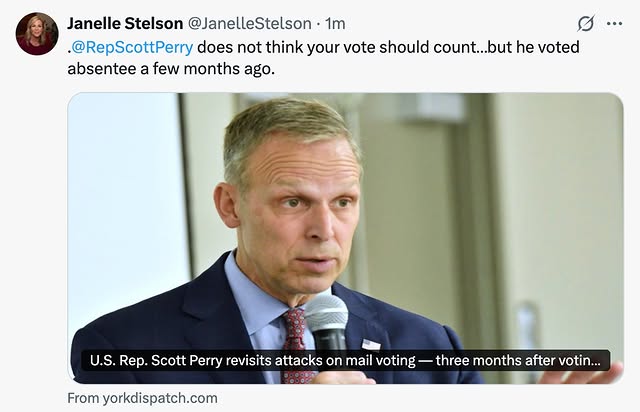Open the three-dot More options menu
This screenshot has width=640, height=412.
pyautogui.click(x=614, y=23)
